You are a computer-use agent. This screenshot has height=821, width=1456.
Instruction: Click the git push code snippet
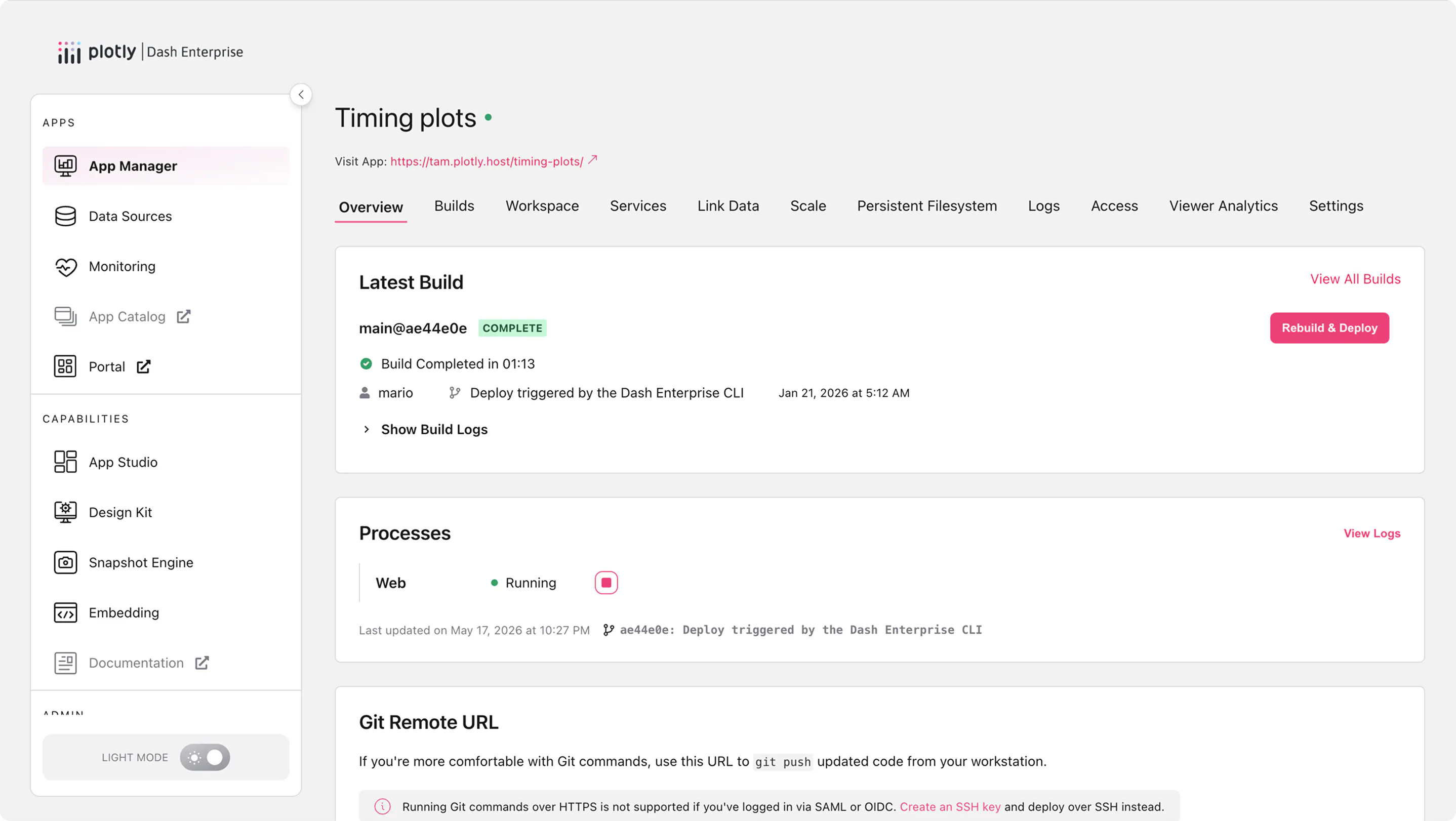click(783, 762)
